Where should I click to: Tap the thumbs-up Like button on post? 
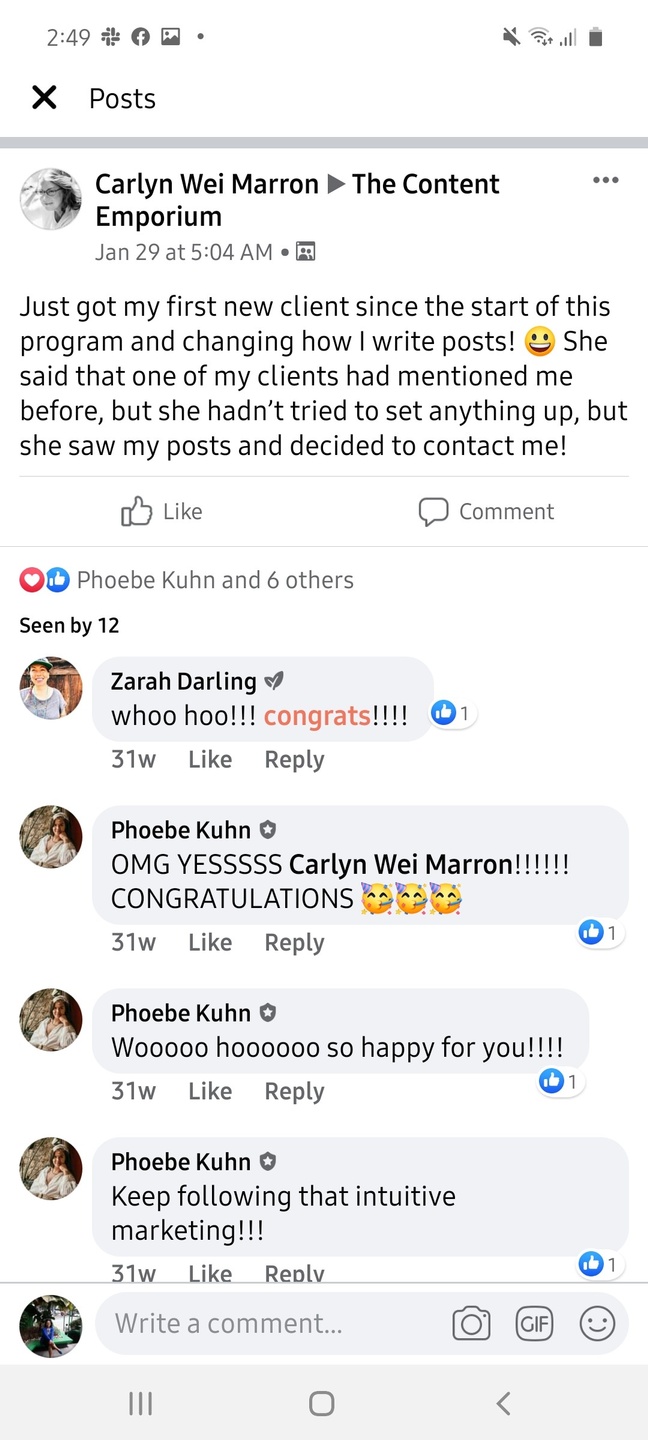tap(162, 511)
